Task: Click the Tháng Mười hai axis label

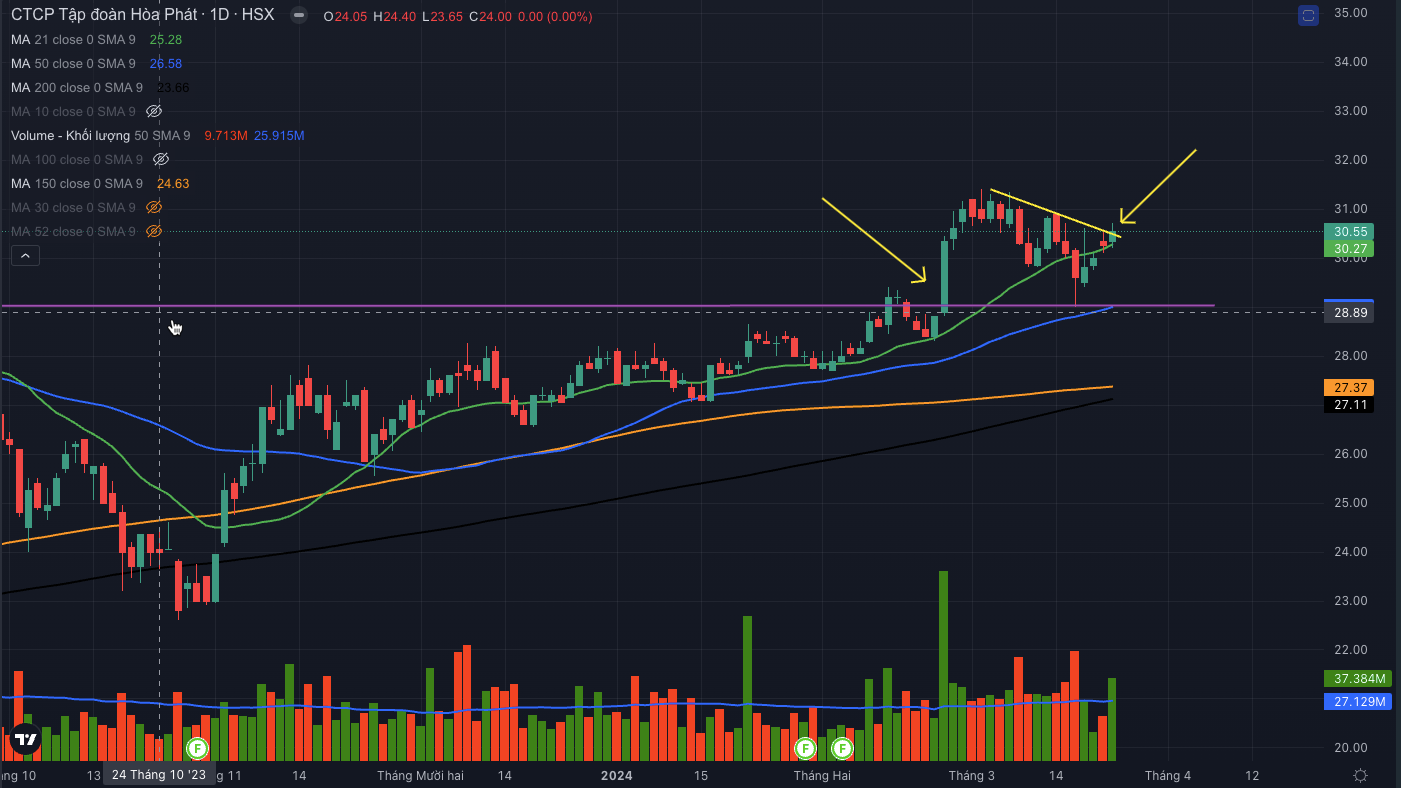Action: click(x=420, y=775)
